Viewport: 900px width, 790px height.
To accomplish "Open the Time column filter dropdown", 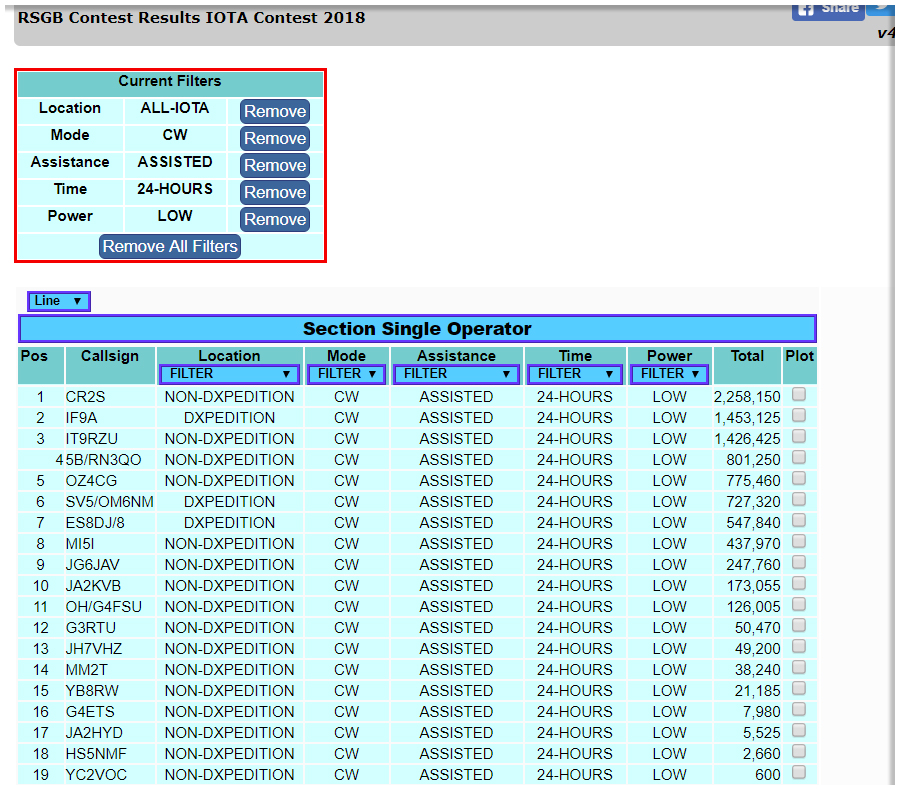I will click(575, 374).
